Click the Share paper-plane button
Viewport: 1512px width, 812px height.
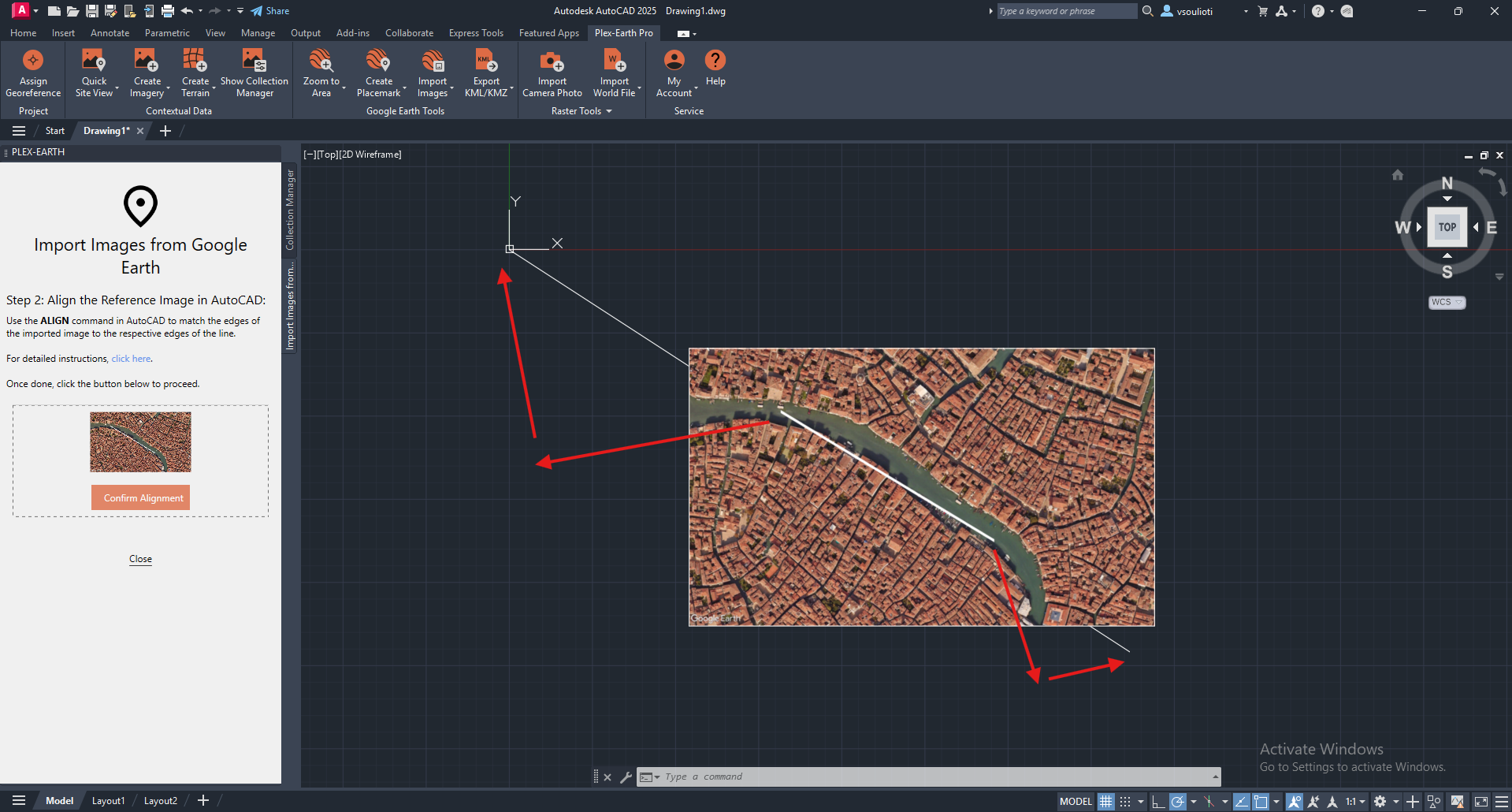click(x=270, y=11)
